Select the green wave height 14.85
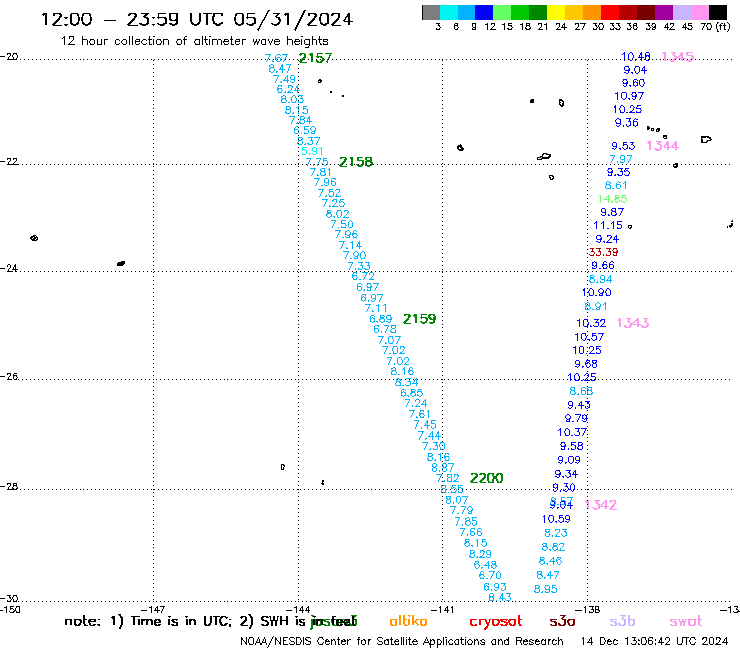 tap(612, 199)
